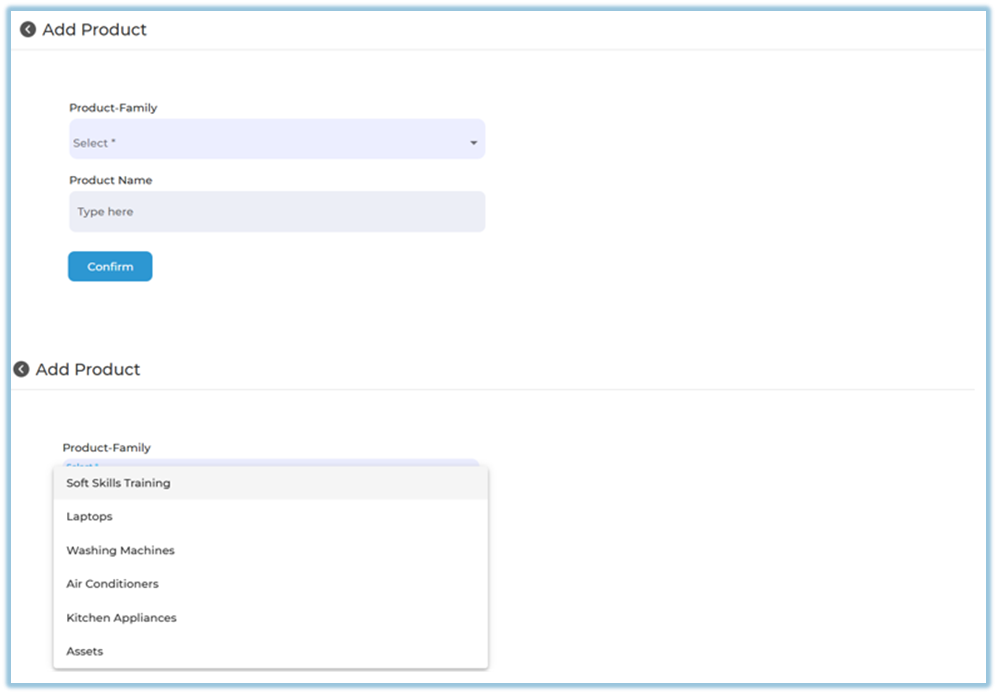Focus the Product Name text field

coord(276,212)
